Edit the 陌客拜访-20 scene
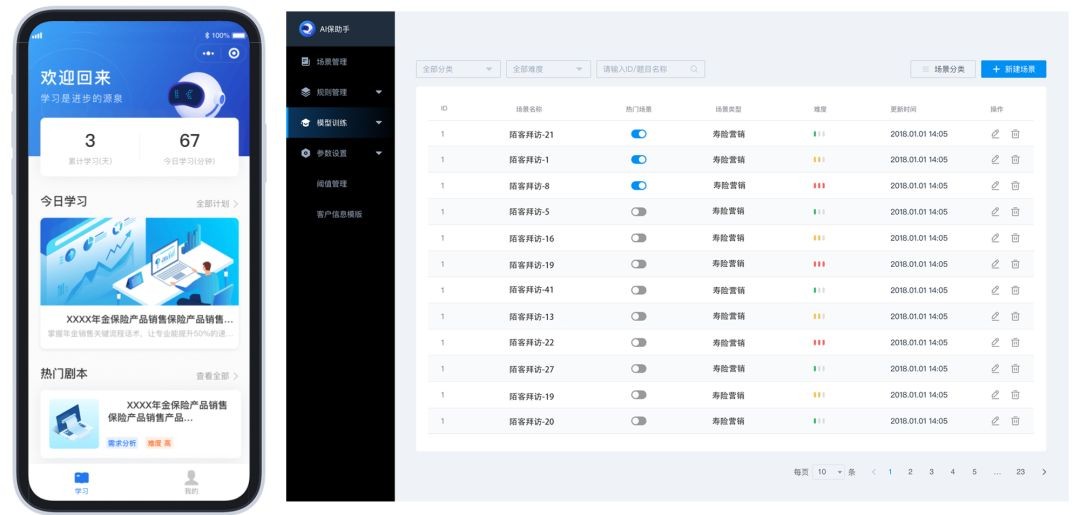 pos(995,421)
